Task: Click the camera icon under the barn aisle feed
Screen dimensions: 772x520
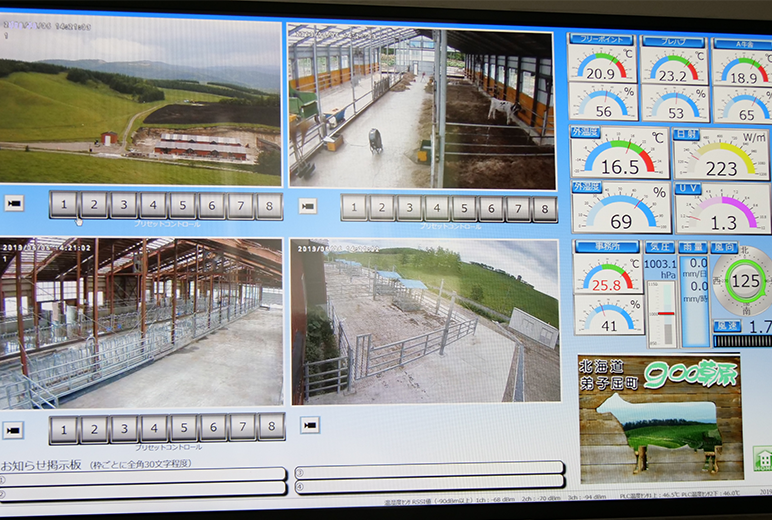Action: click(307, 206)
